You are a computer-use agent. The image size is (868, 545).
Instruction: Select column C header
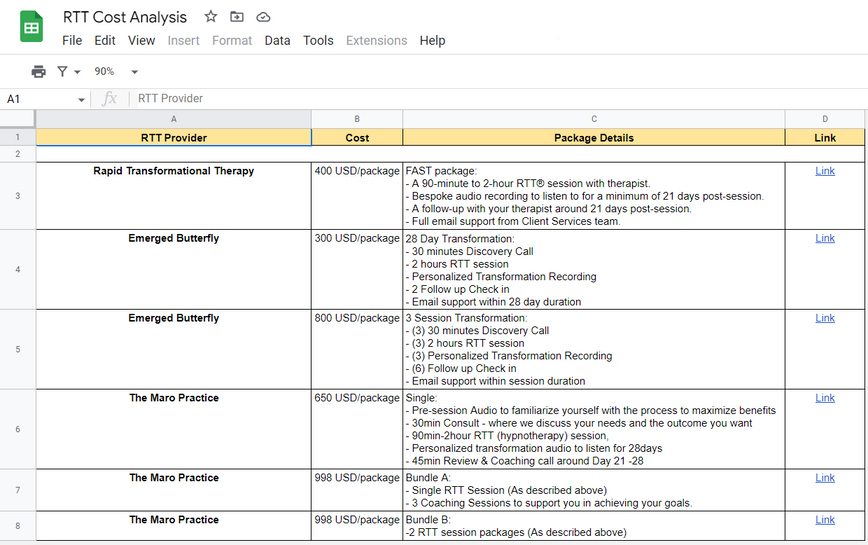(x=593, y=119)
